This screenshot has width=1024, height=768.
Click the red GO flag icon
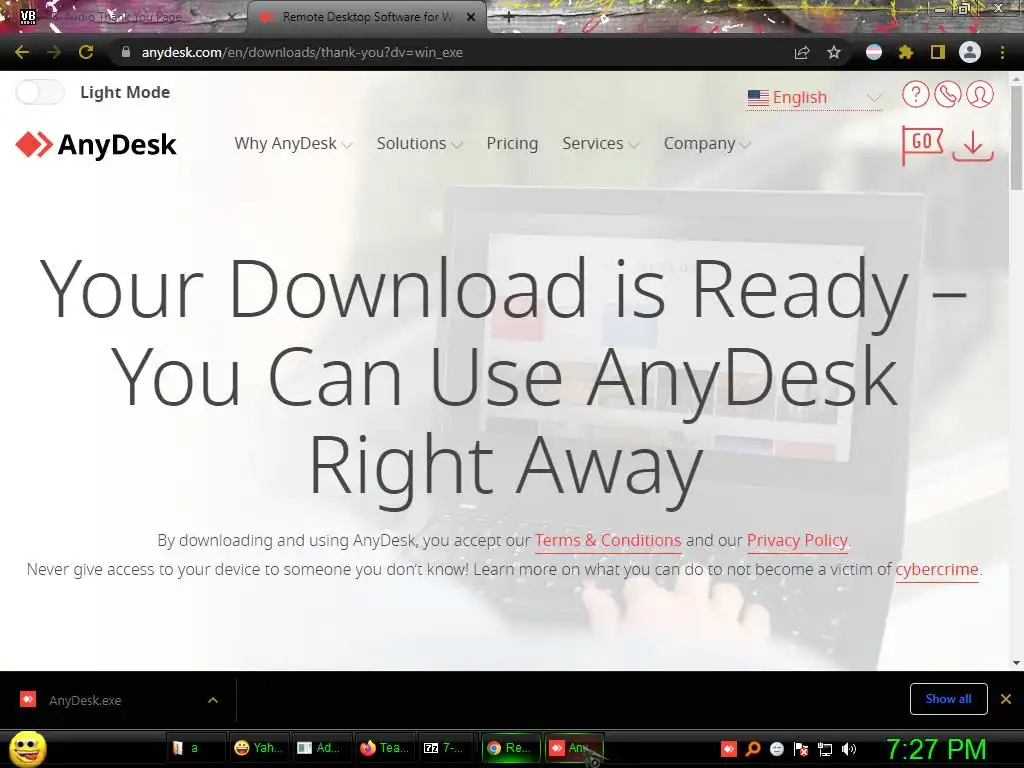[922, 145]
